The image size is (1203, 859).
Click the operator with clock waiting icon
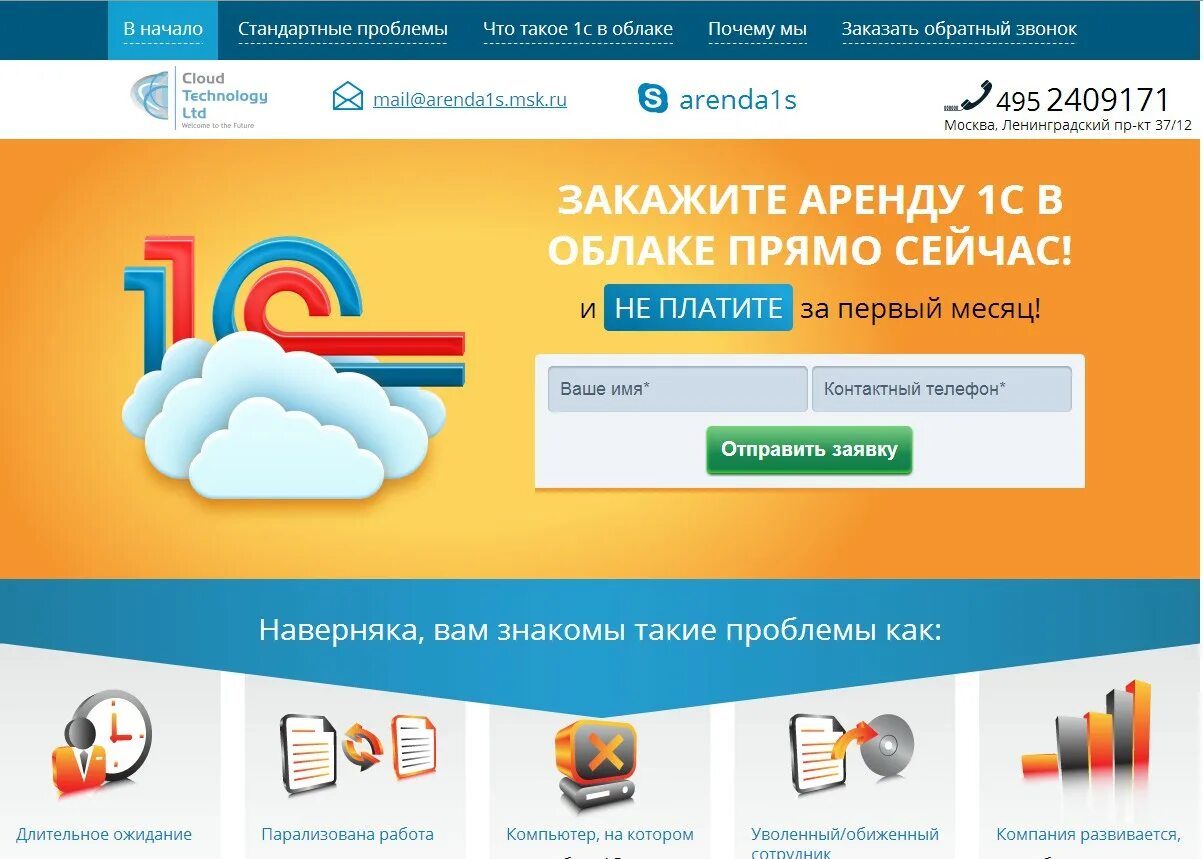(102, 743)
